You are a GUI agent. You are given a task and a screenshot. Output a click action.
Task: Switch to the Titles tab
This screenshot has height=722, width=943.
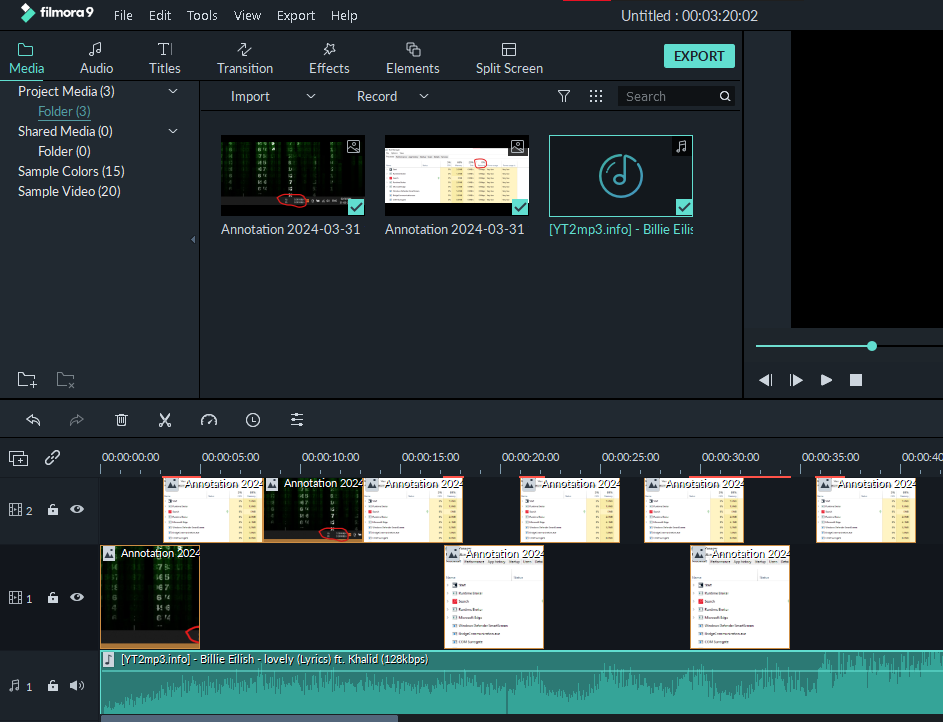tap(165, 58)
